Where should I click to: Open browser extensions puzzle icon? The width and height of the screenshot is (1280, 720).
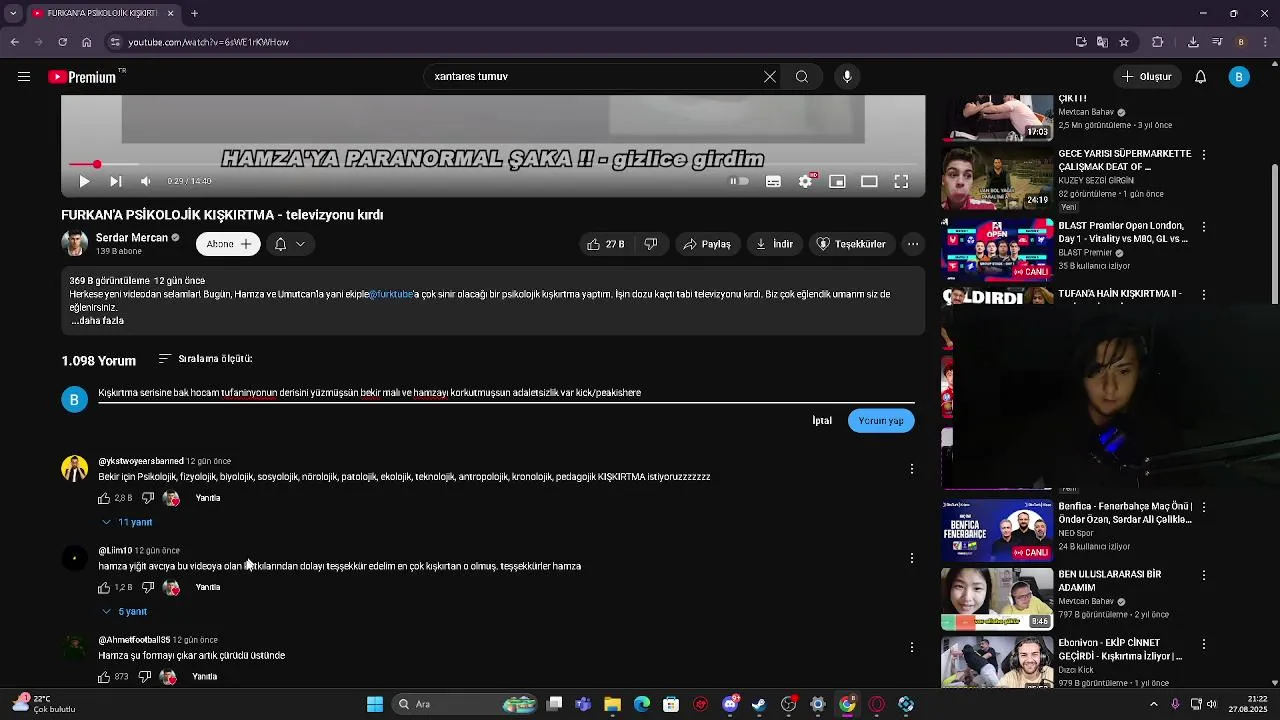[1158, 42]
